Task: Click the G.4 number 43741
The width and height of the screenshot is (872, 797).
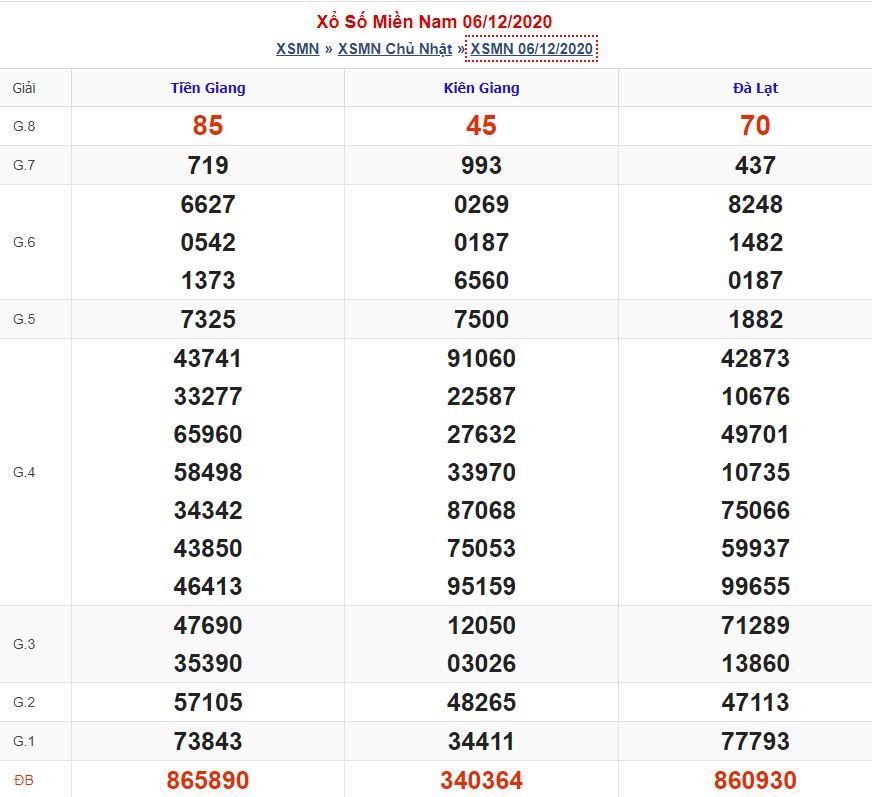Action: point(208,358)
